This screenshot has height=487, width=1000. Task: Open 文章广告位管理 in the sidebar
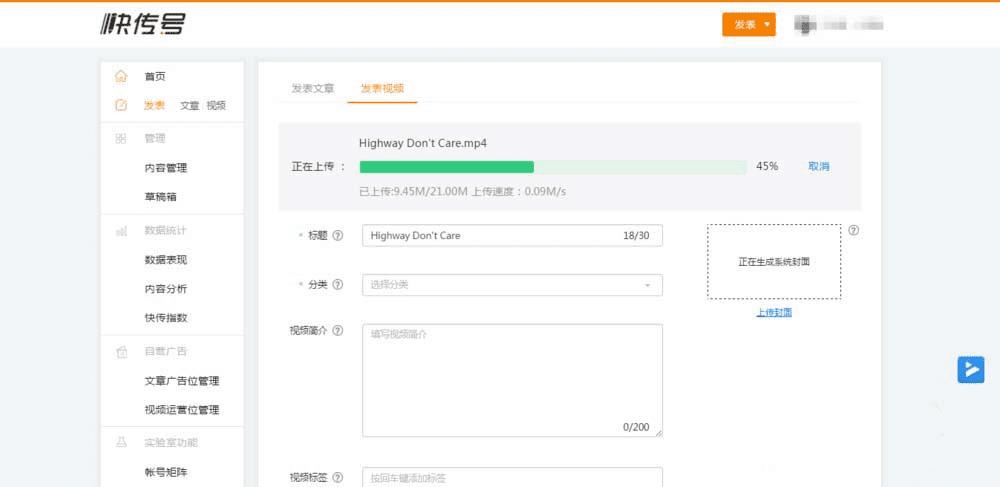click(182, 381)
